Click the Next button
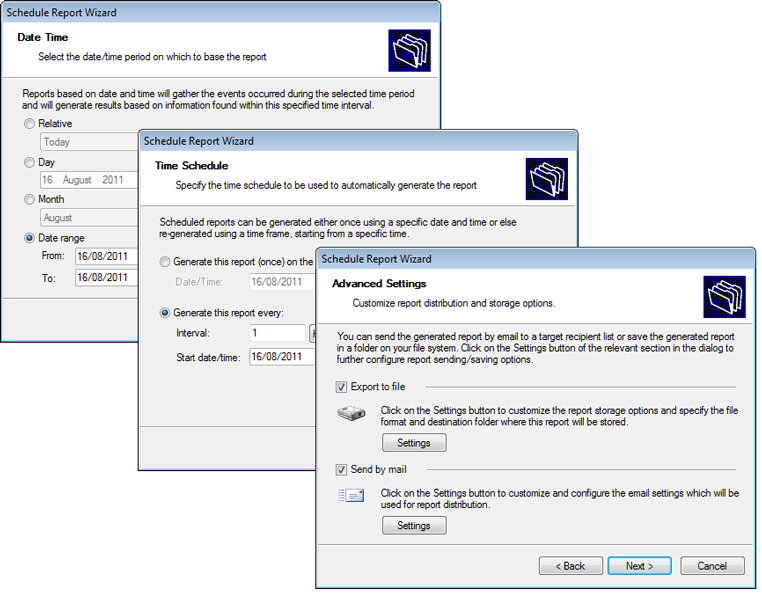This screenshot has width=762, height=600. pyautogui.click(x=640, y=566)
